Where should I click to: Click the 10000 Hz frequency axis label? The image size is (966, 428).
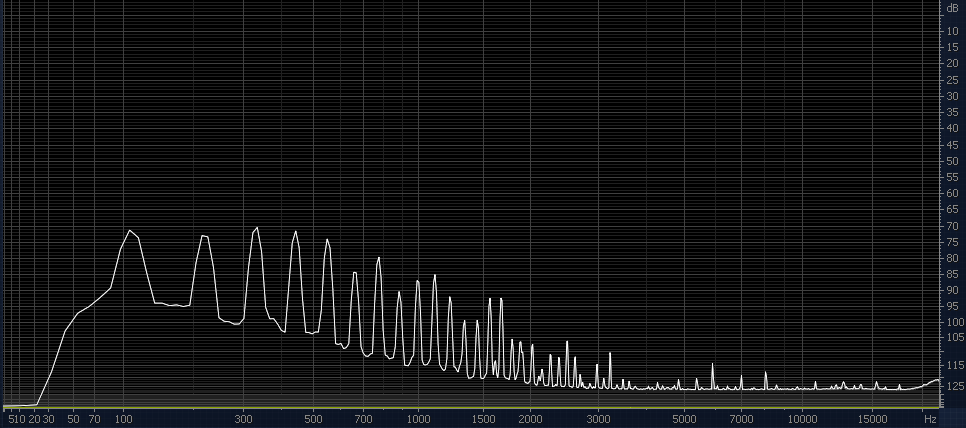click(x=800, y=418)
